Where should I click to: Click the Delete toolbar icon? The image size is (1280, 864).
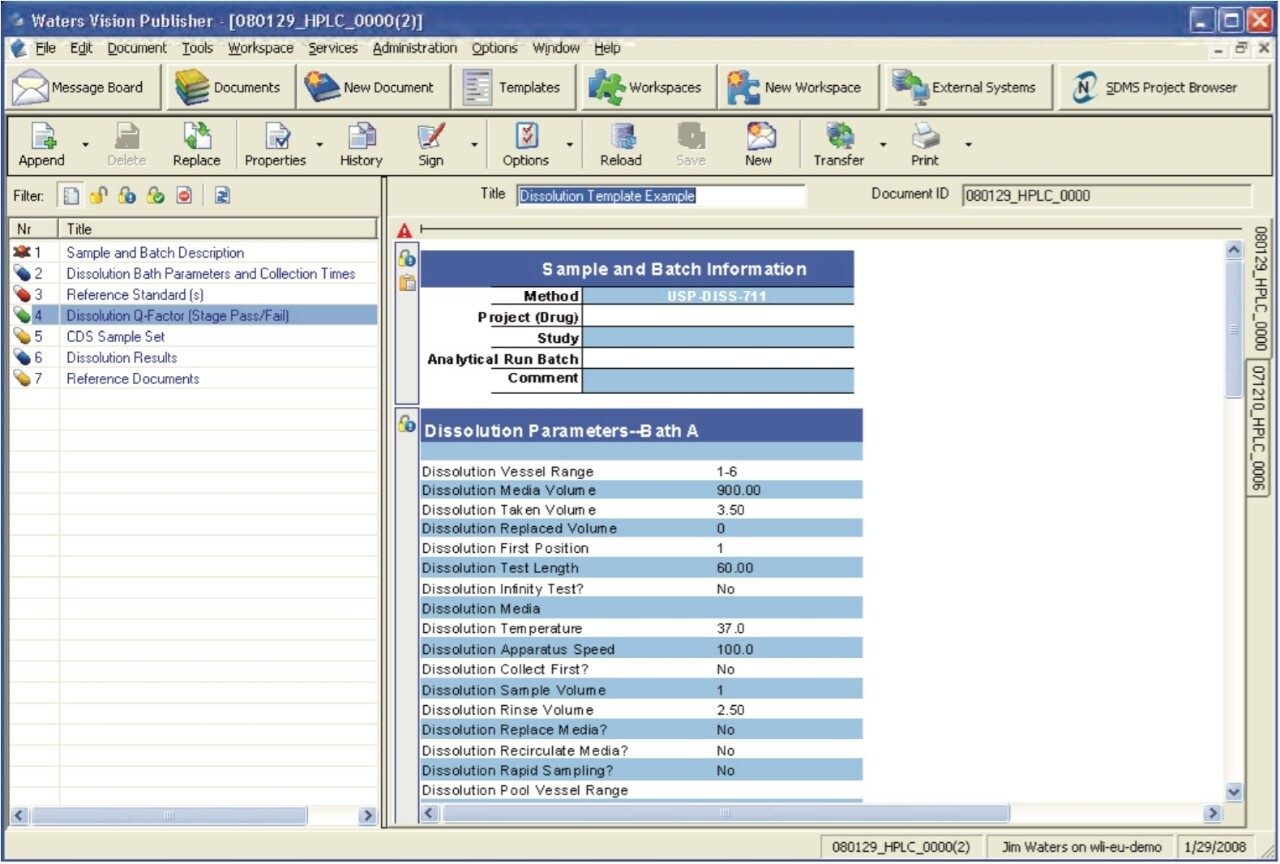click(126, 145)
